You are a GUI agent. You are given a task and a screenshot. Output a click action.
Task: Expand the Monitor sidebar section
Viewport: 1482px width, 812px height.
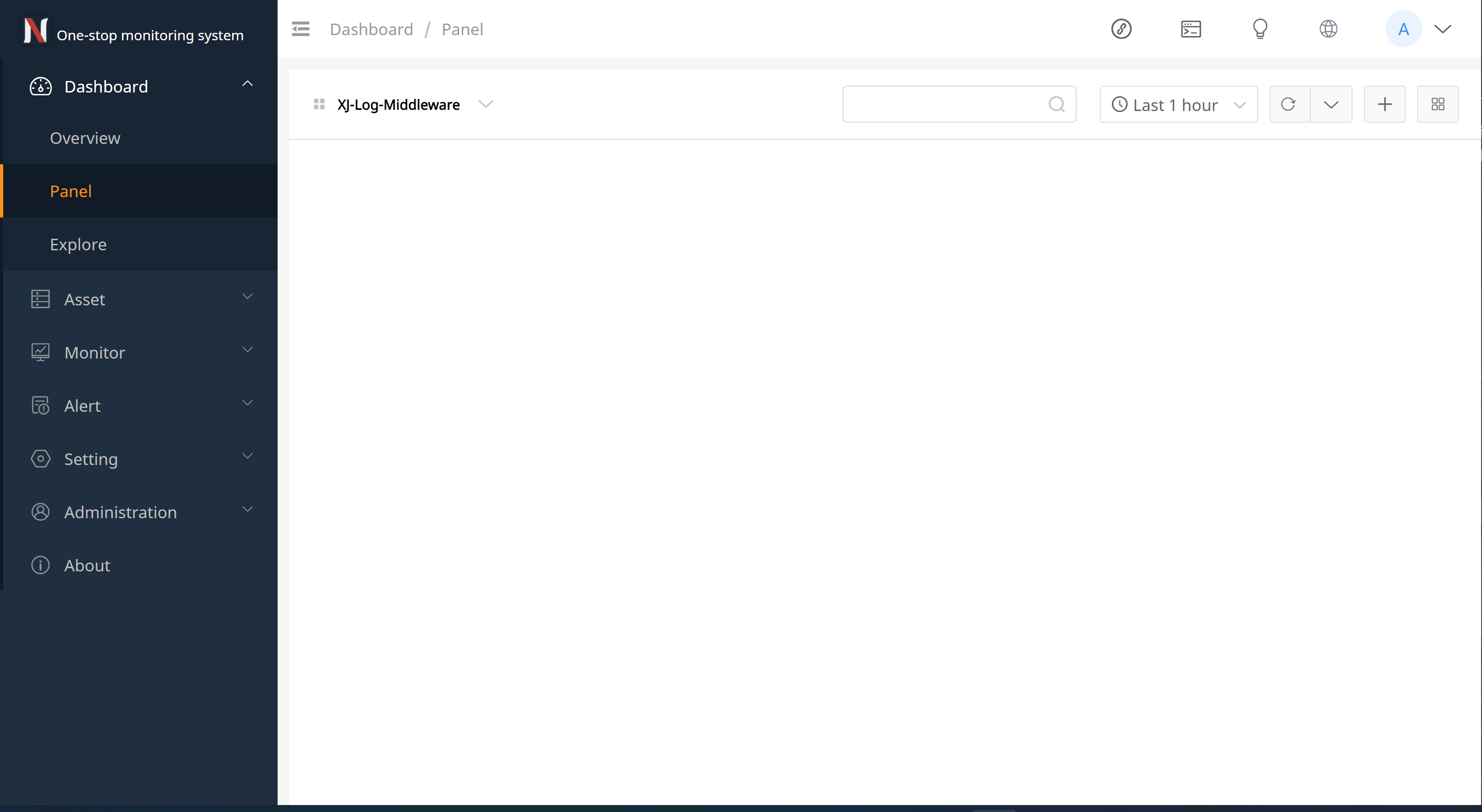point(140,352)
